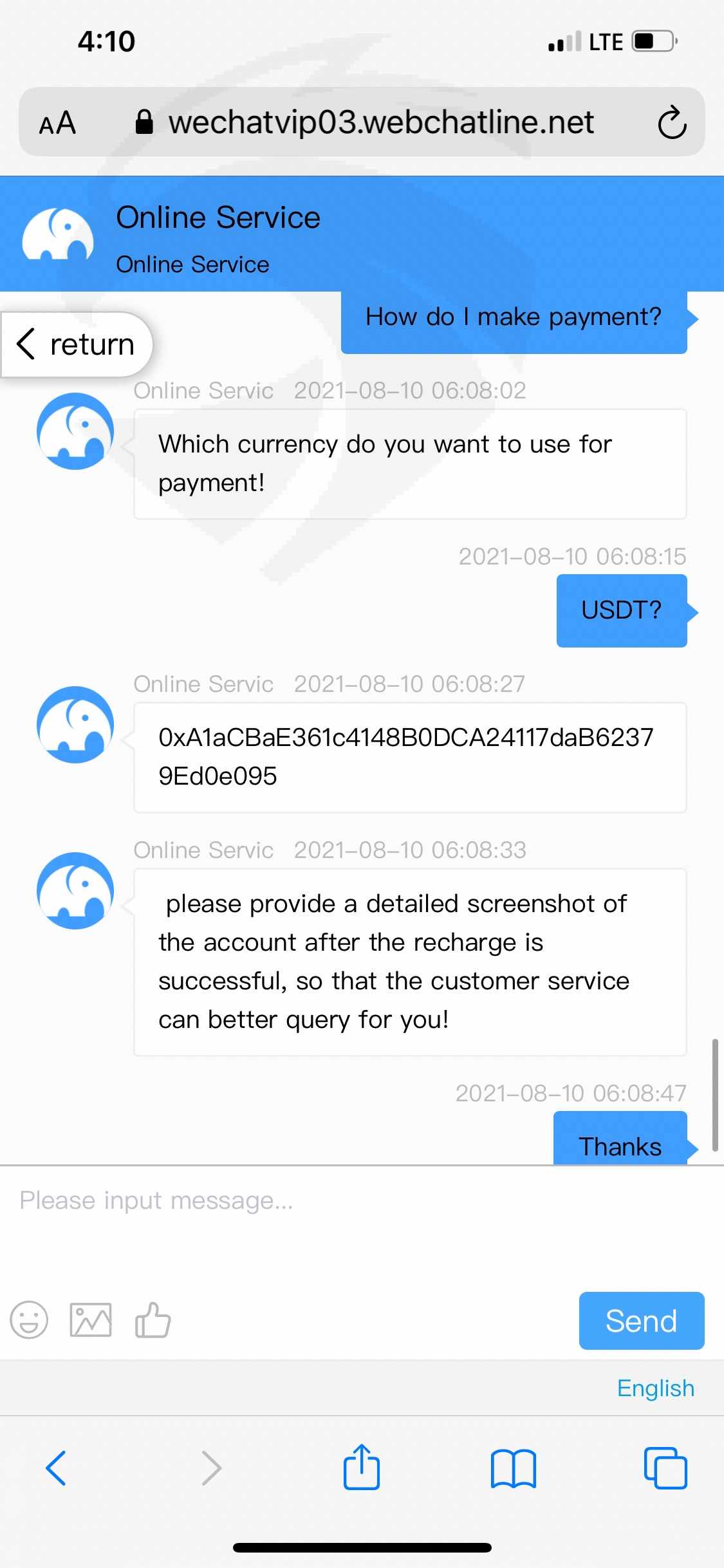Viewport: 724px width, 1568px height.
Task: Tap the thumbs-up rating icon
Action: [153, 1320]
